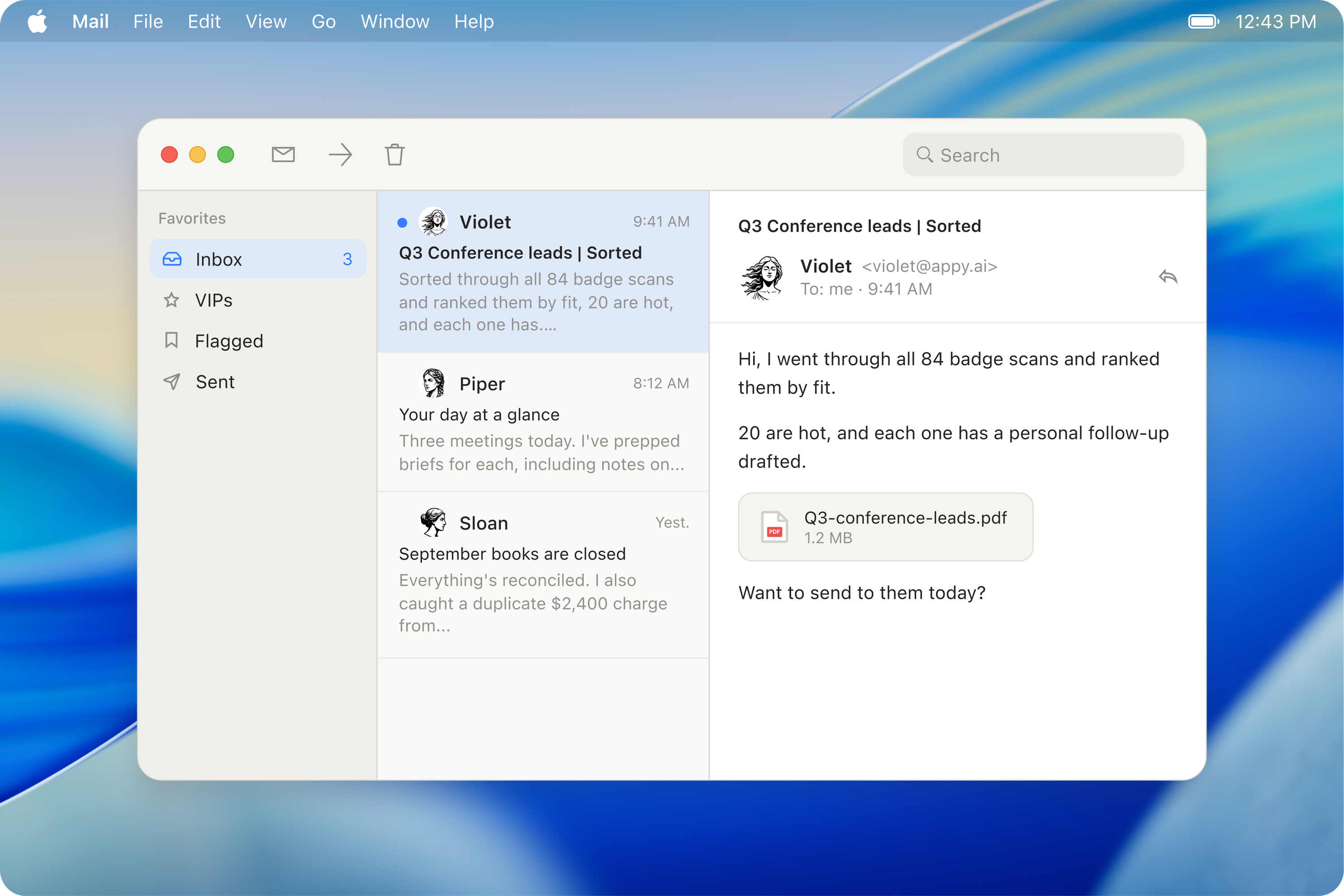Click the 12:43 PM menu bar clock
The width and height of the screenshot is (1344, 896).
pyautogui.click(x=1275, y=21)
